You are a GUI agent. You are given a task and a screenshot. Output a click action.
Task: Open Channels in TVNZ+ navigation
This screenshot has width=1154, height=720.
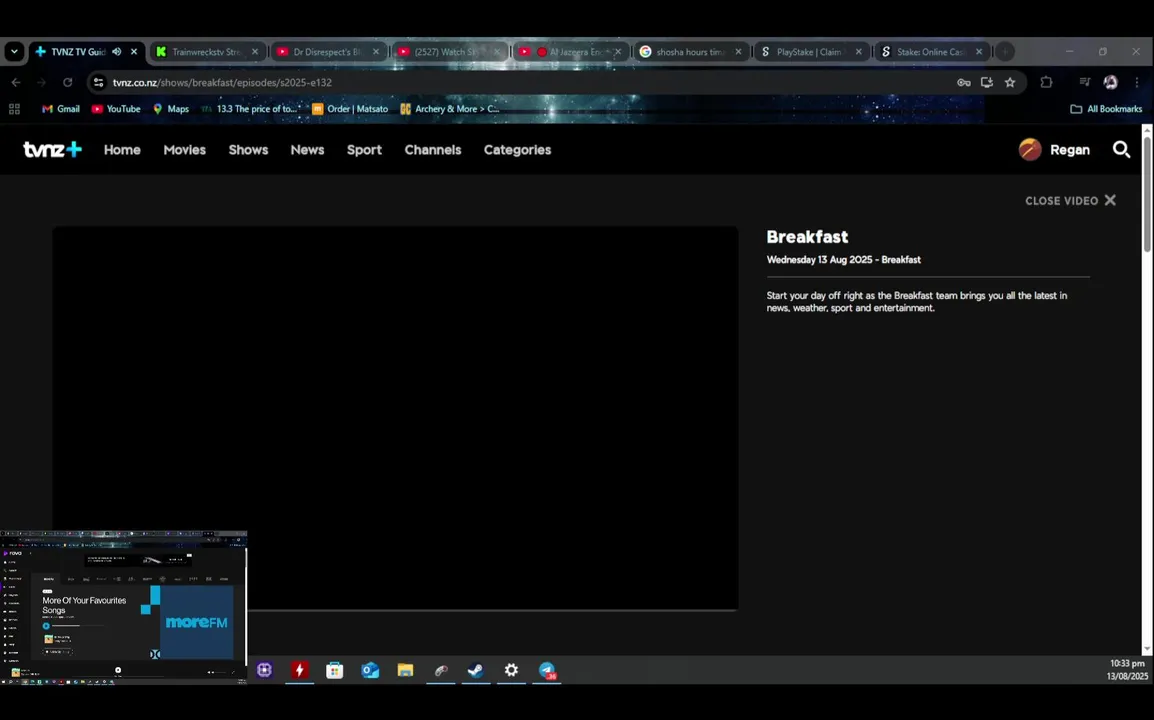[433, 149]
